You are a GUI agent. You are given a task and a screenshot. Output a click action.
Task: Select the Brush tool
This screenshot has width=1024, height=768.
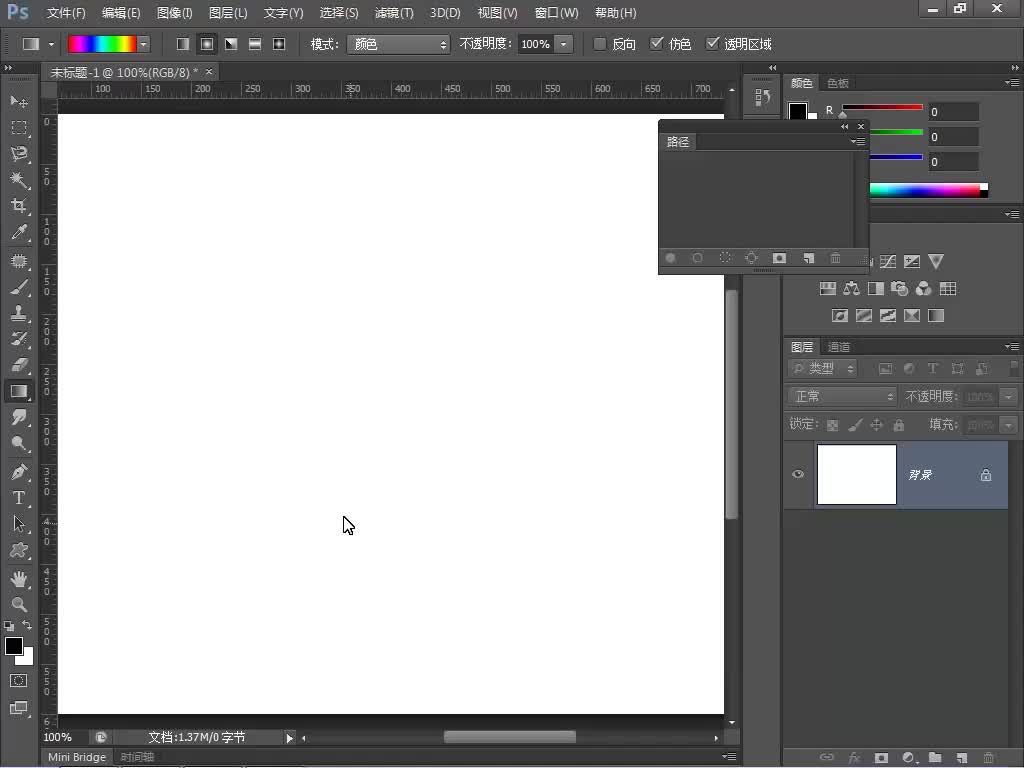[19, 287]
